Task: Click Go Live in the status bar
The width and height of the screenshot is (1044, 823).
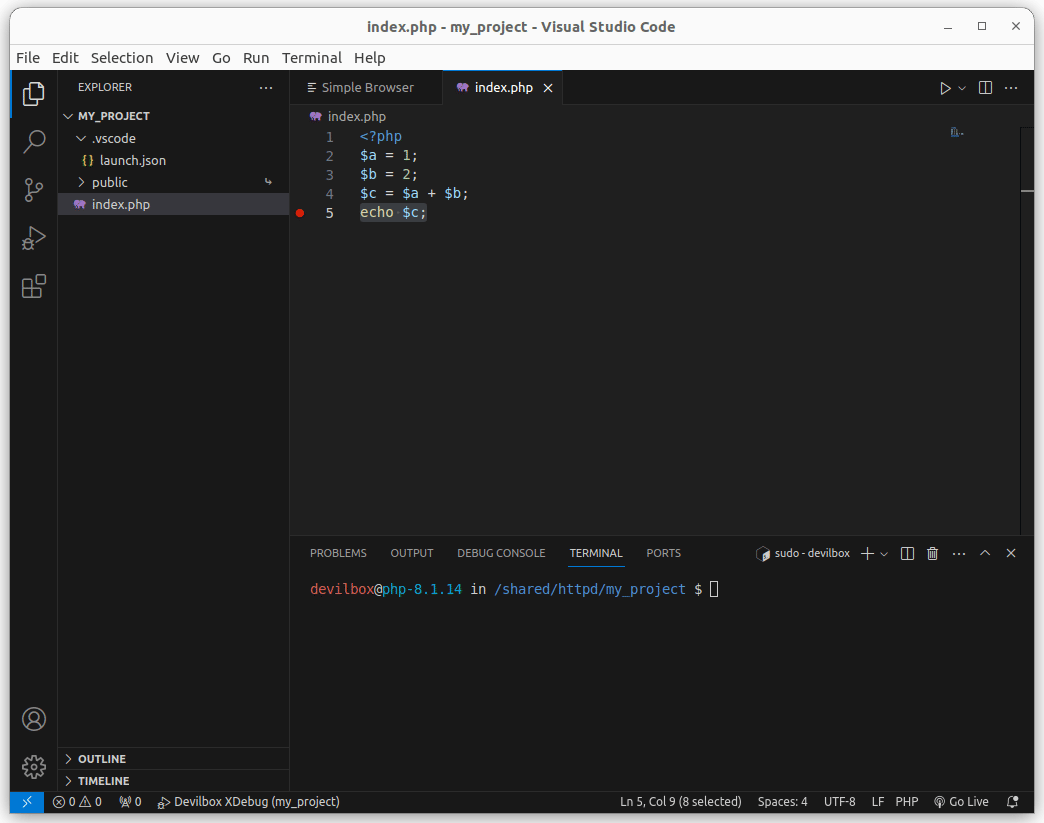Action: pos(961,802)
